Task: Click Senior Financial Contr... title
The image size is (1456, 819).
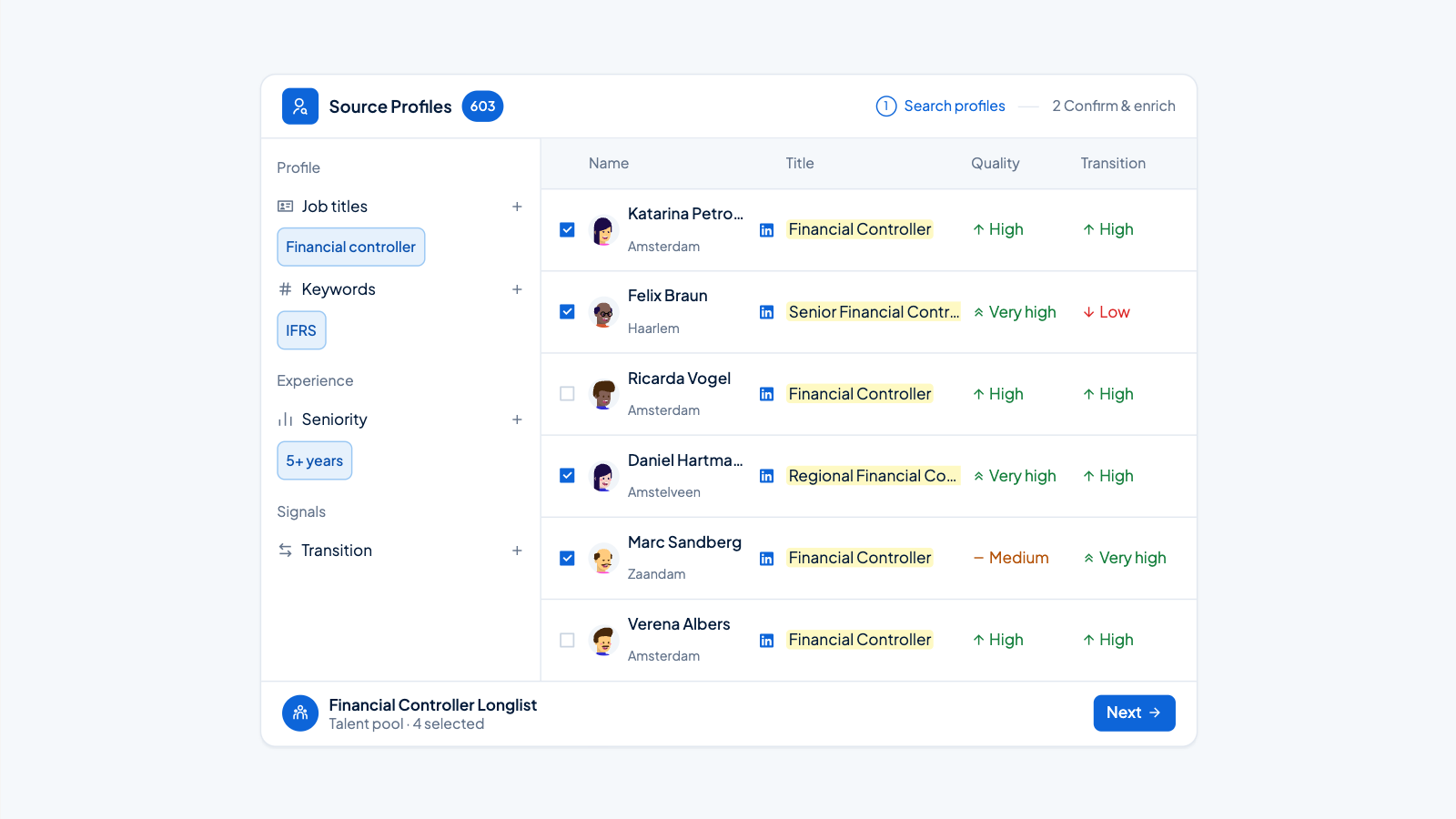Action: 874,312
